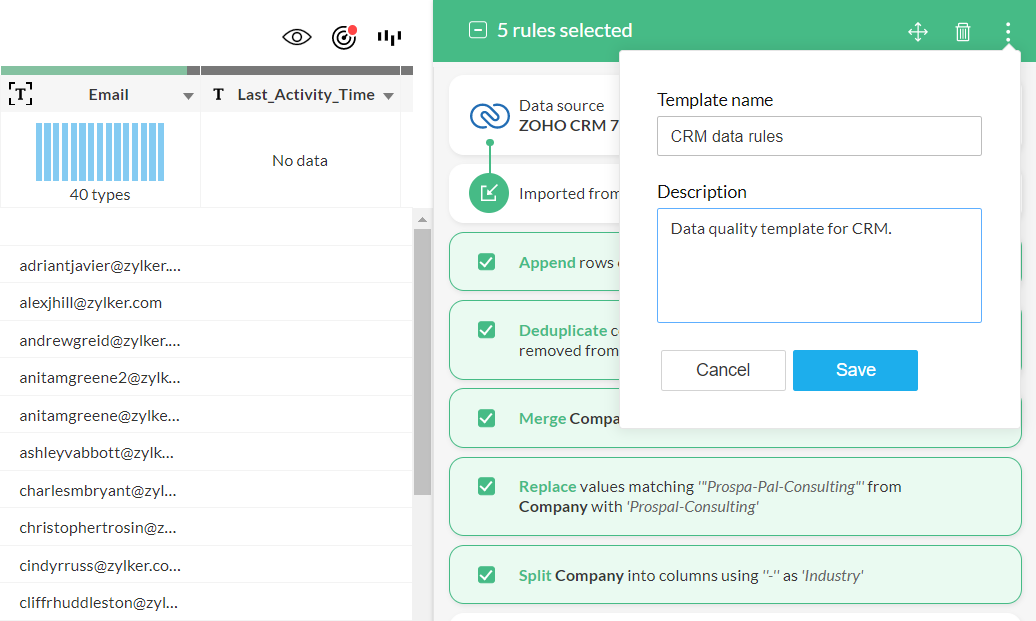Screen dimensions: 1036x621
Task: Expand the Last_Activity_Time column dropdown
Action: pyautogui.click(x=389, y=96)
